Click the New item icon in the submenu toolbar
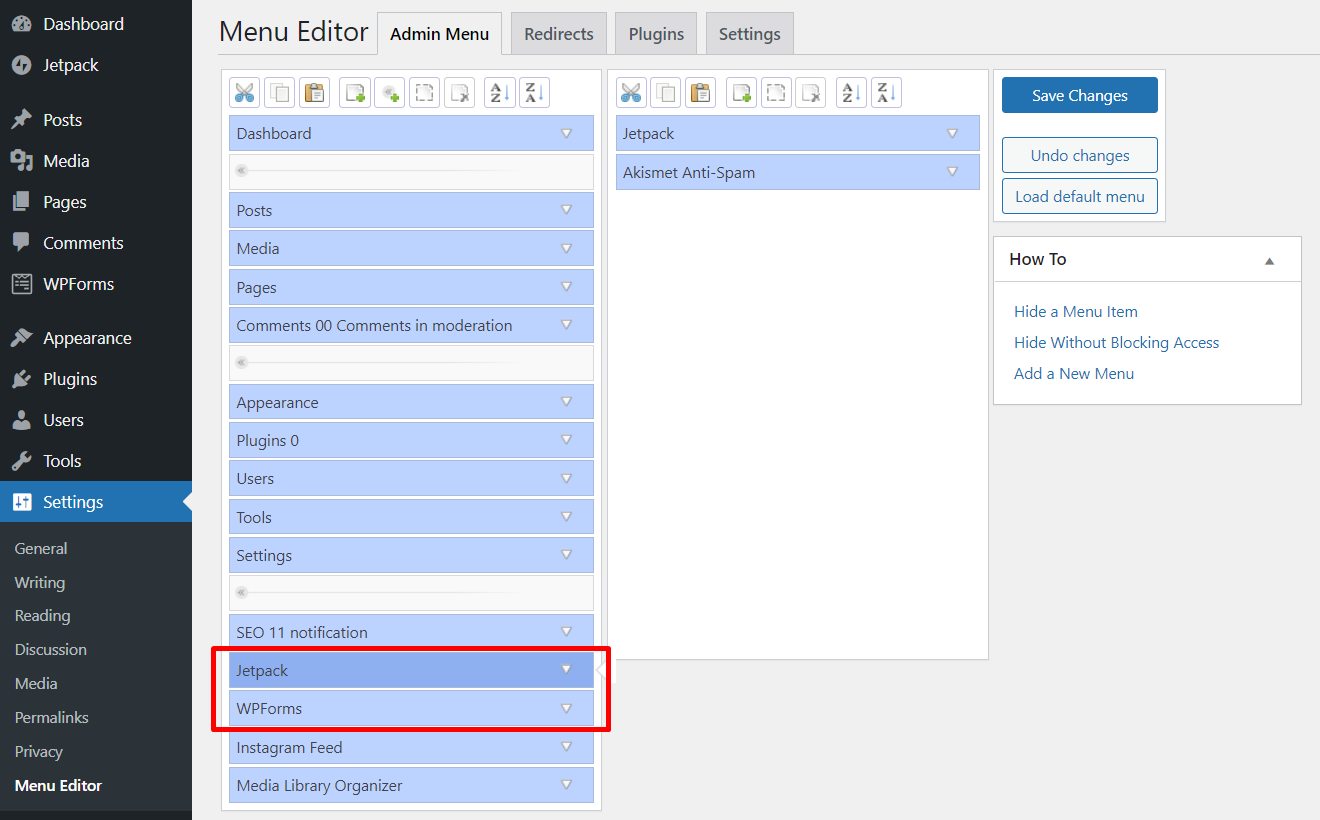 (741, 93)
